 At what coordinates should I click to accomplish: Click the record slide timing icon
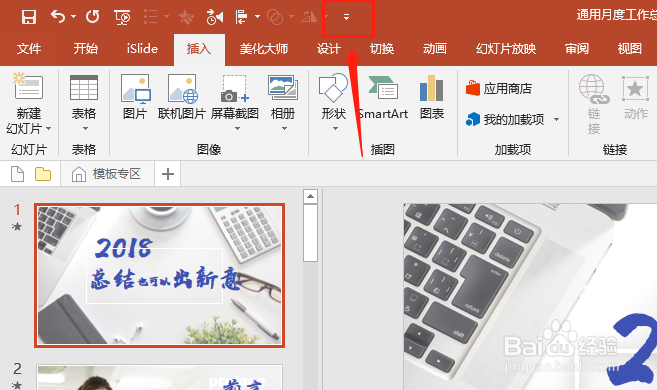pyautogui.click(x=215, y=17)
